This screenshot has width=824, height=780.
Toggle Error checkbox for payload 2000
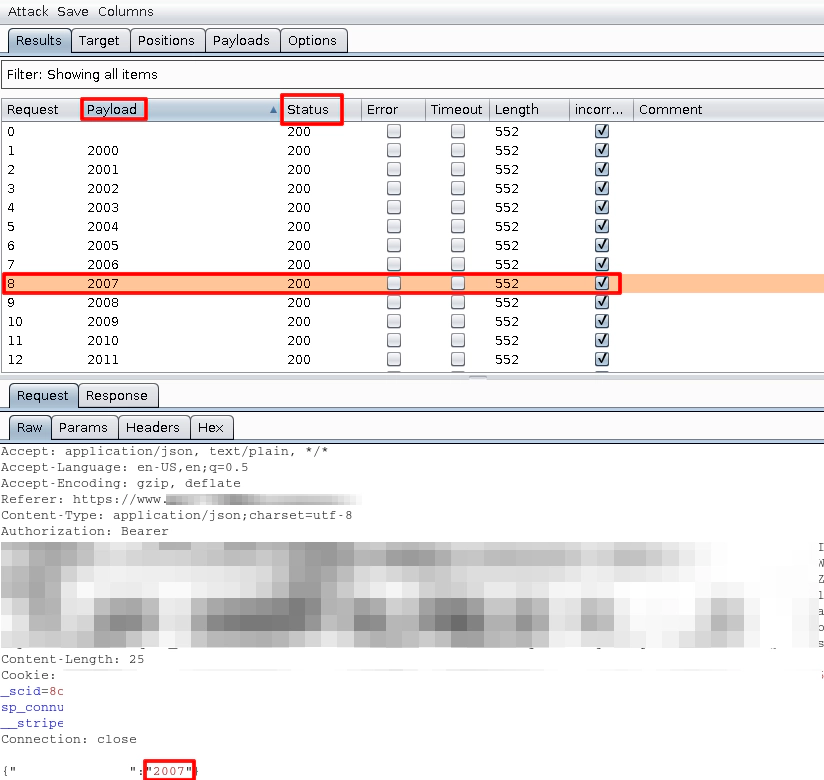coord(394,151)
